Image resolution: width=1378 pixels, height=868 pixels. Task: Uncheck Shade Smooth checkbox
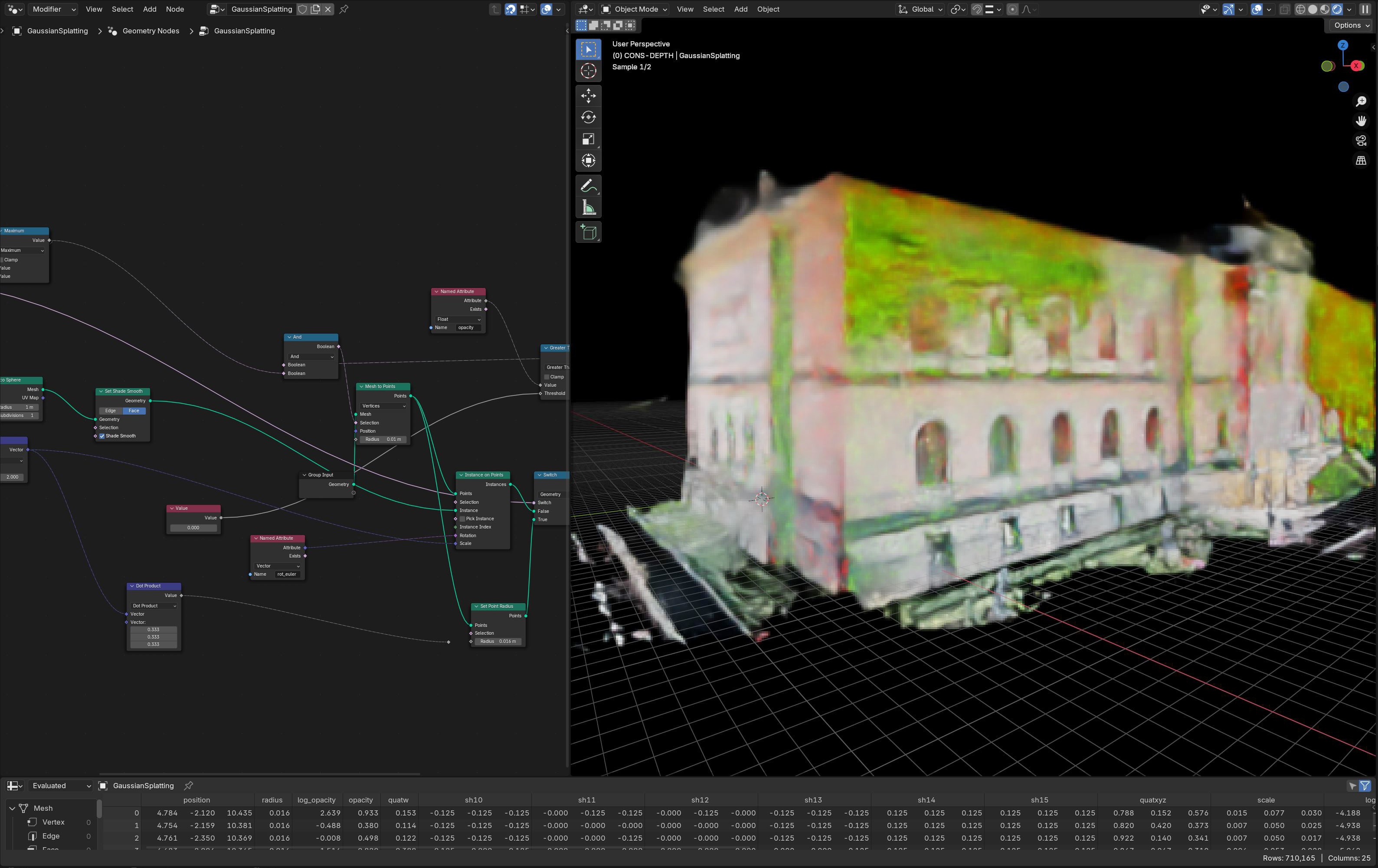coord(102,436)
